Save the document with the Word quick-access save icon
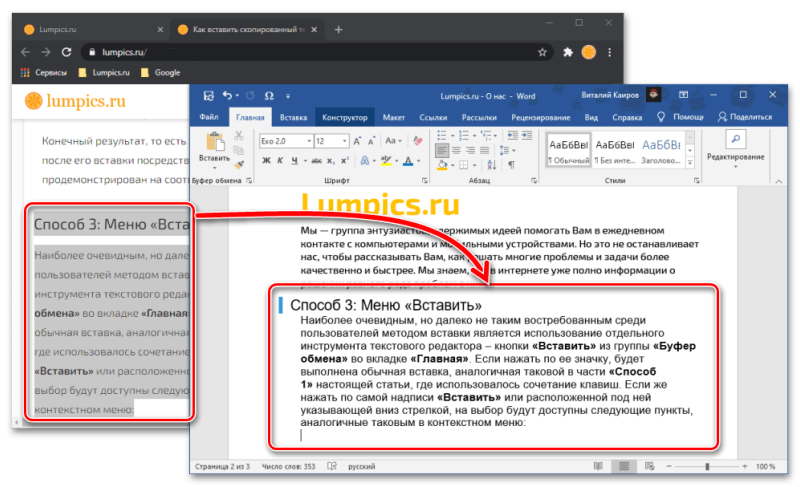The width and height of the screenshot is (800, 487). (x=208, y=96)
